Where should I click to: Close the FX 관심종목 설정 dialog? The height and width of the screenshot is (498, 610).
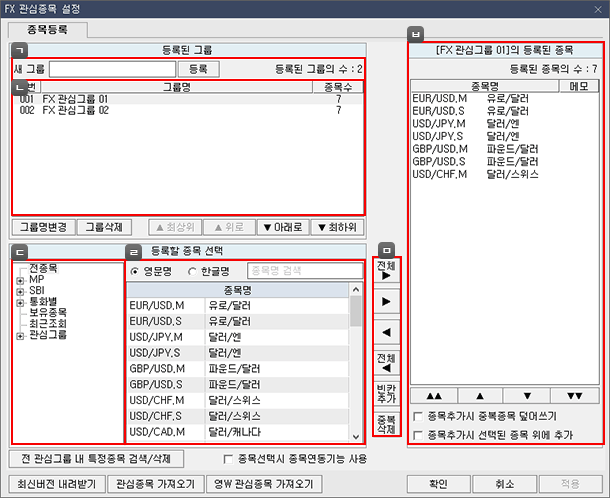pos(598,9)
